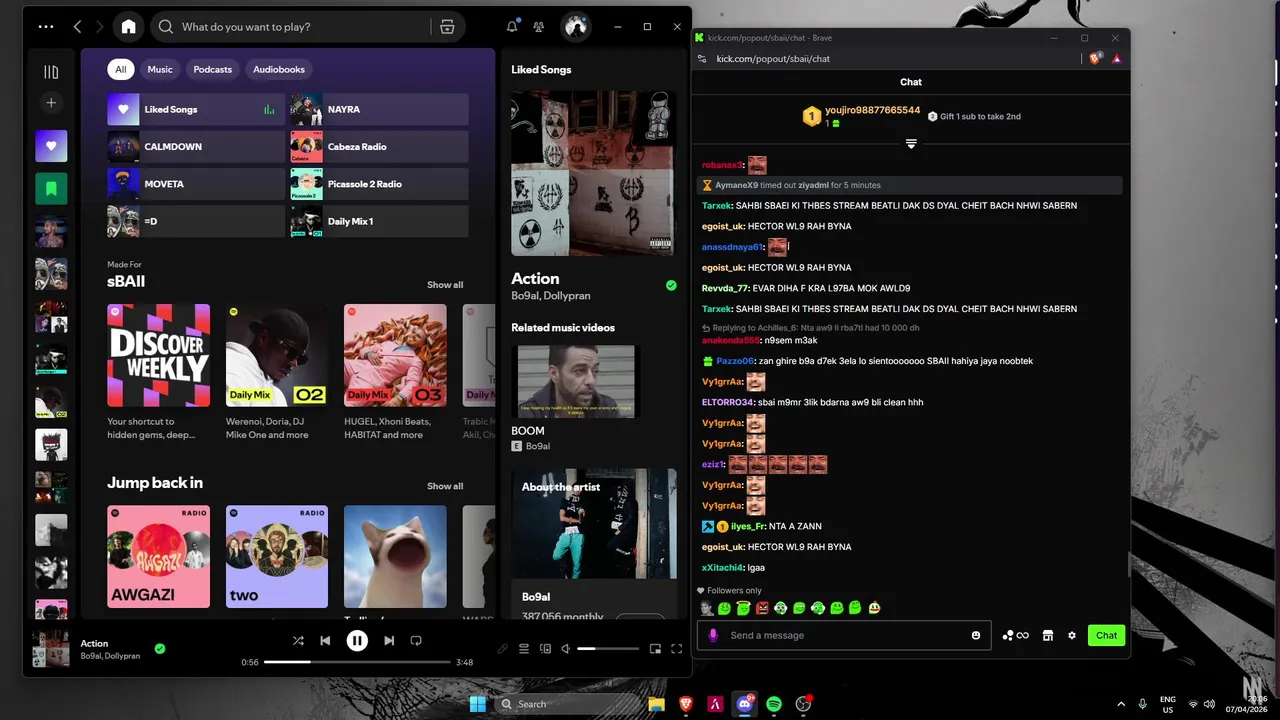The width and height of the screenshot is (1280, 720).
Task: Toggle liked checkmark beside Action in Now Playing panel
Action: pyautogui.click(x=671, y=285)
